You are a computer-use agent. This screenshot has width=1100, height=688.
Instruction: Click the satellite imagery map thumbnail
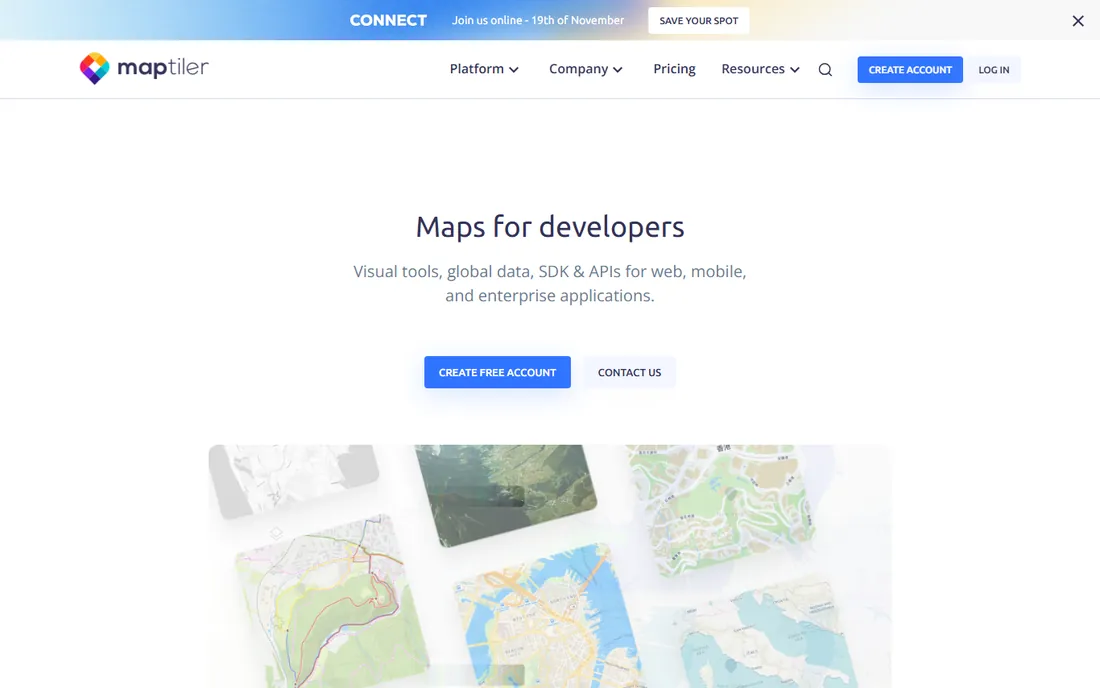point(505,493)
